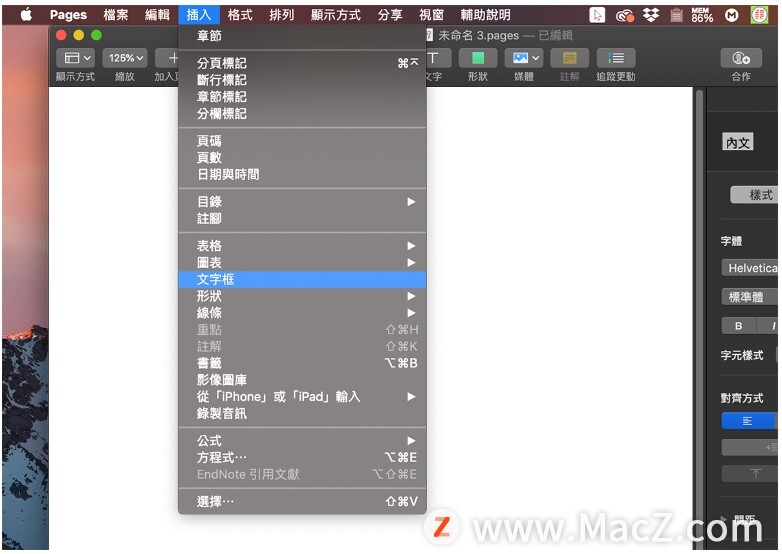This screenshot has width=782, height=554.
Task: Choose 選擇… menu item
Action: 302,502
